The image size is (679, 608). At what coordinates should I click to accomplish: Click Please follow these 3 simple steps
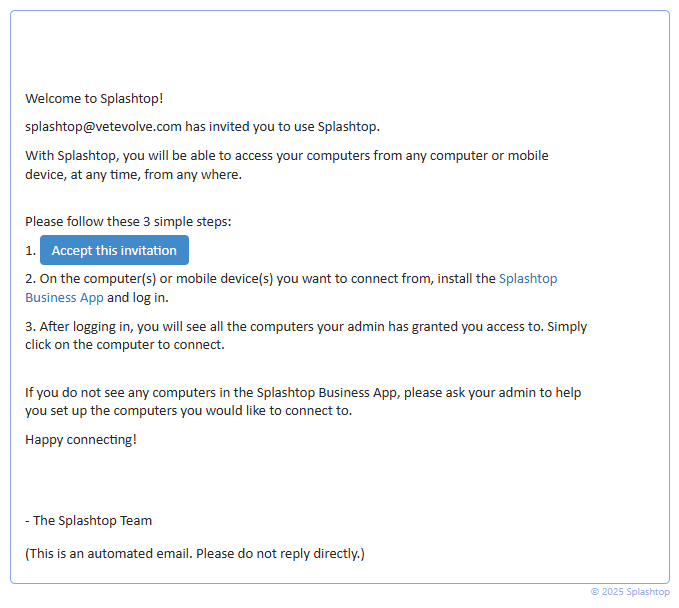tap(128, 221)
